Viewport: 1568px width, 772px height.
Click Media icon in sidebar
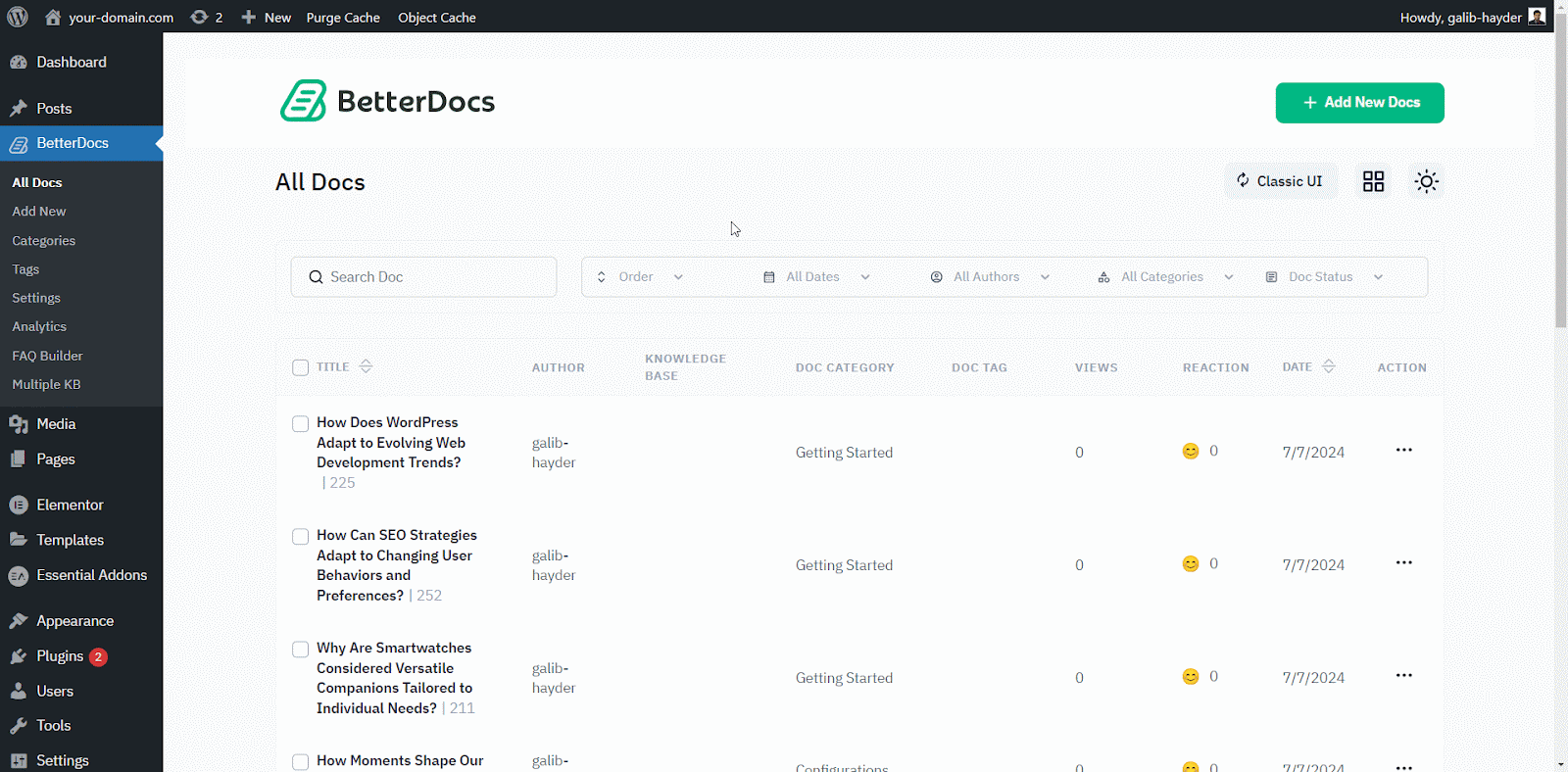point(18,424)
